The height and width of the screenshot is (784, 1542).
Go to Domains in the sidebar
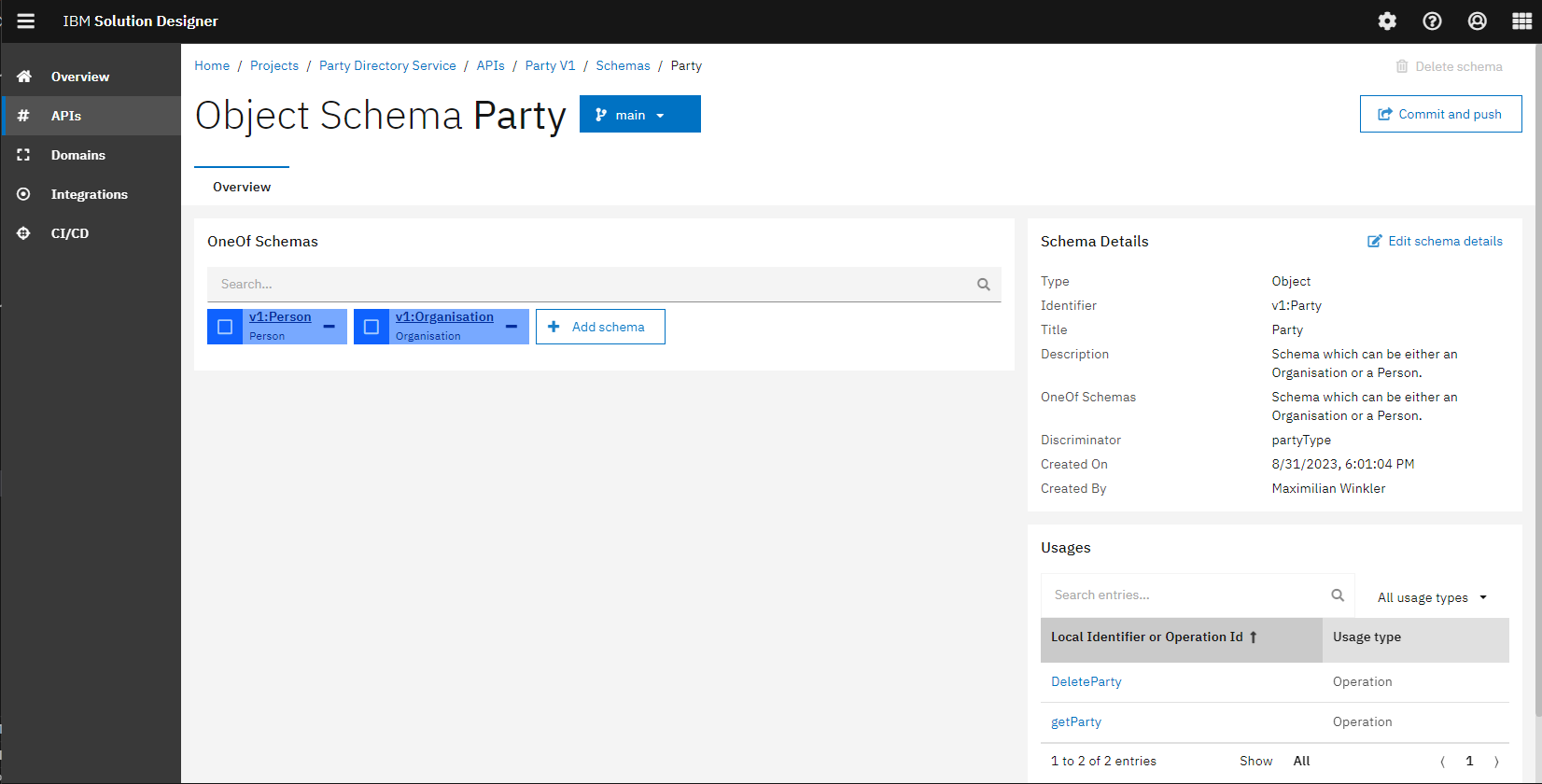78,155
